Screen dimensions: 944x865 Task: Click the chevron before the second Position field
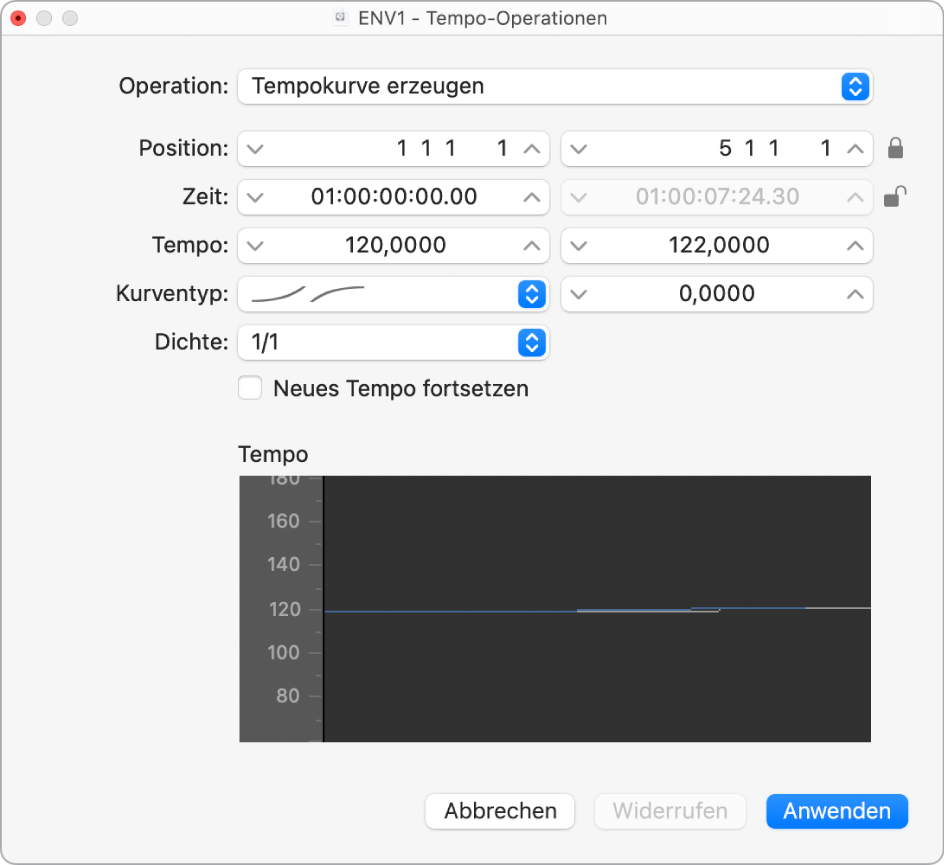point(579,148)
